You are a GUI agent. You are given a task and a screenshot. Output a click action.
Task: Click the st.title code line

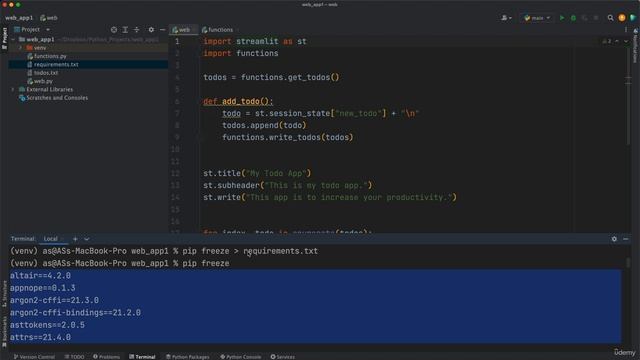257,173
